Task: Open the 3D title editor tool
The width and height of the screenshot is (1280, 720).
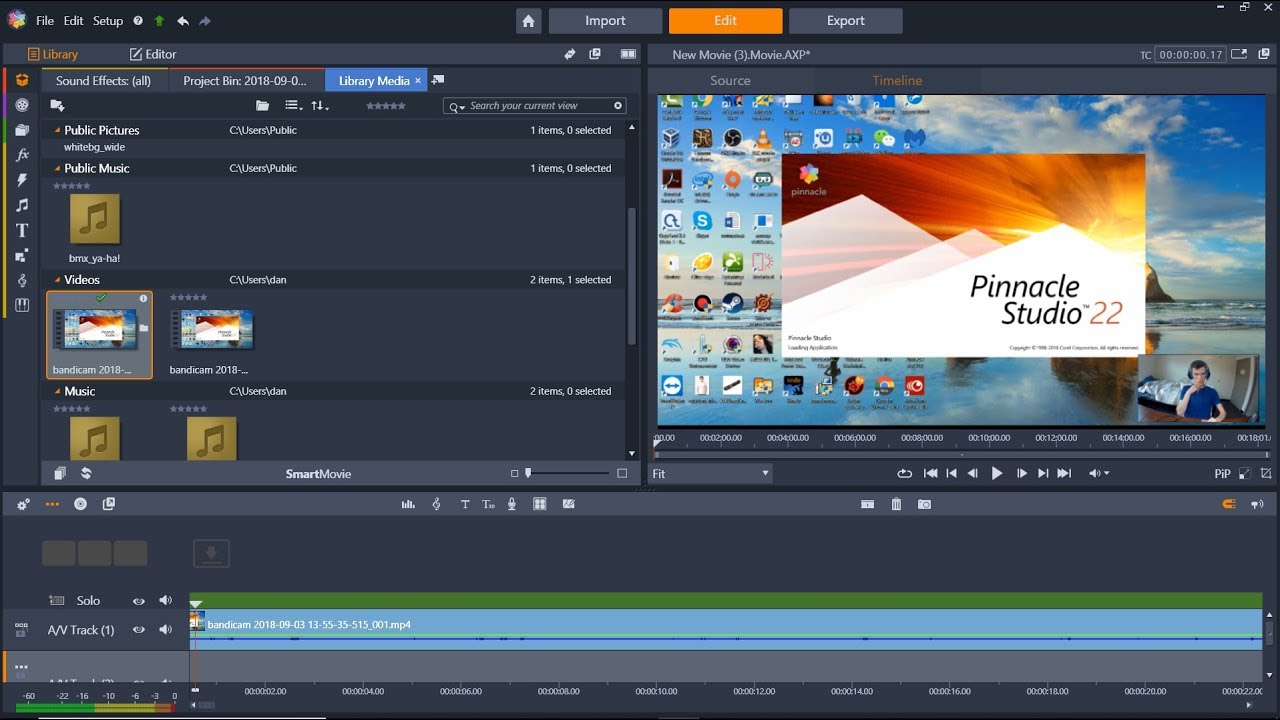Action: coord(488,504)
